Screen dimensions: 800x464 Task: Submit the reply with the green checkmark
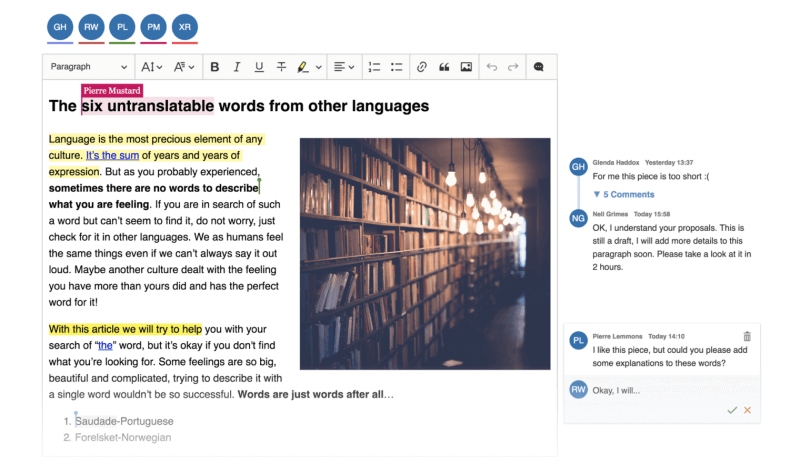(x=732, y=410)
